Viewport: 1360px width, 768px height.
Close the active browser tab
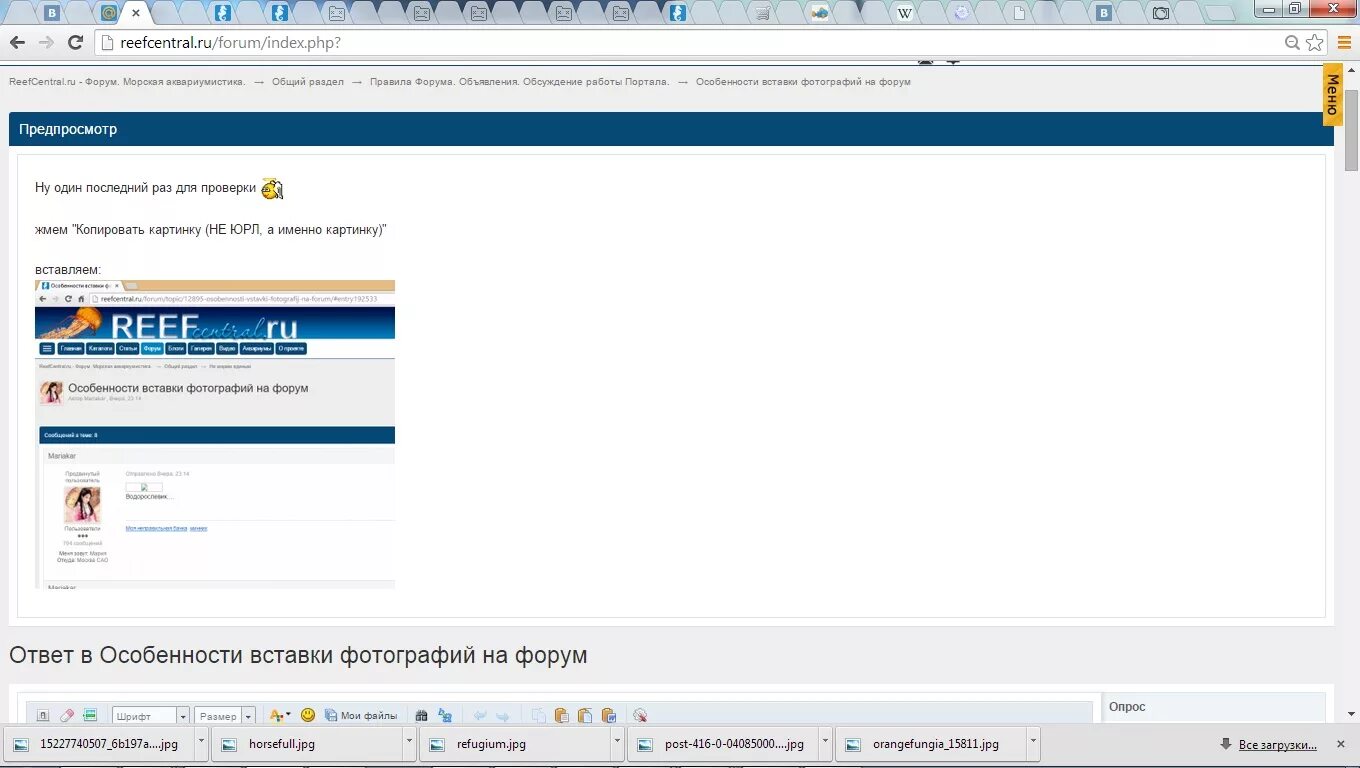click(136, 14)
